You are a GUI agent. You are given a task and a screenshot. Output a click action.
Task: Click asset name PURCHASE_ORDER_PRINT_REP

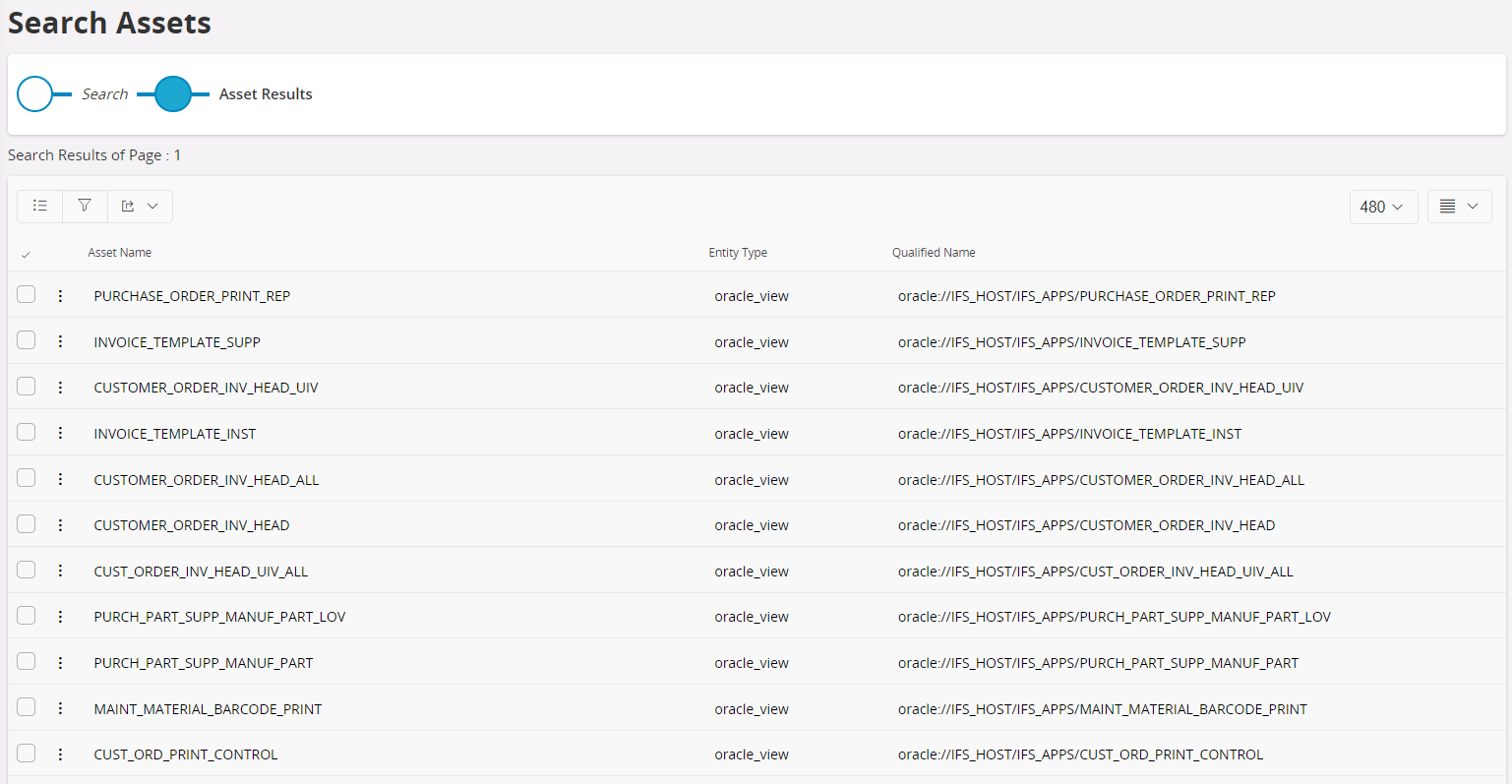pyautogui.click(x=192, y=296)
